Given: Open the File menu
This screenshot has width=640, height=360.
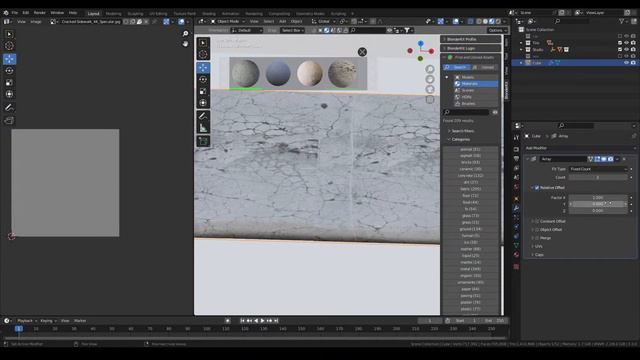Looking at the screenshot, I should [15, 13].
